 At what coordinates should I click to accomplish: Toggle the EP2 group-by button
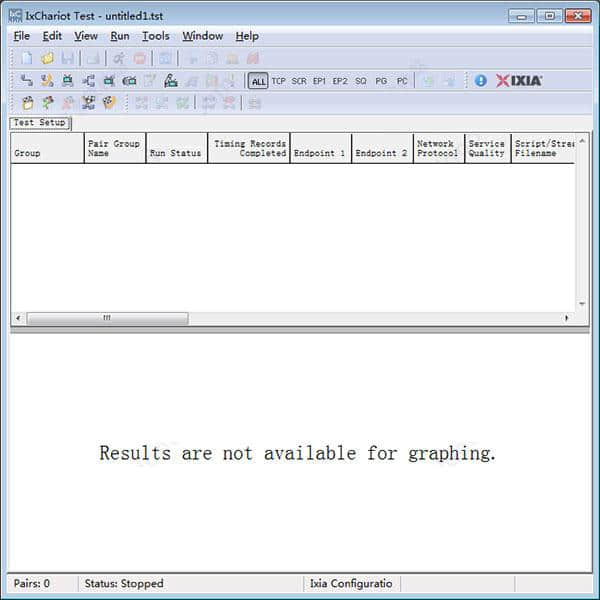point(340,81)
